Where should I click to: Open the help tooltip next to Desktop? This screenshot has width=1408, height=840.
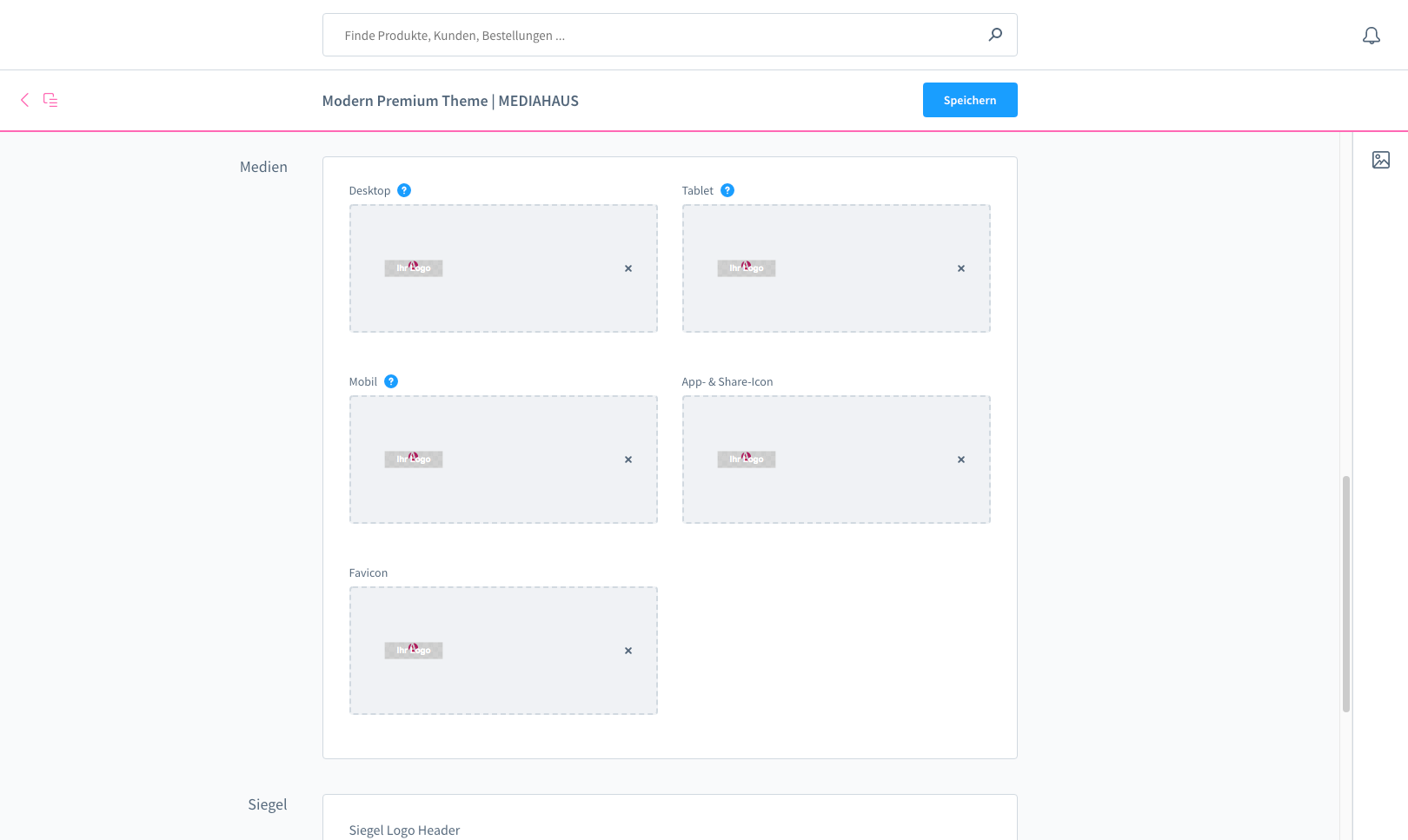(404, 189)
